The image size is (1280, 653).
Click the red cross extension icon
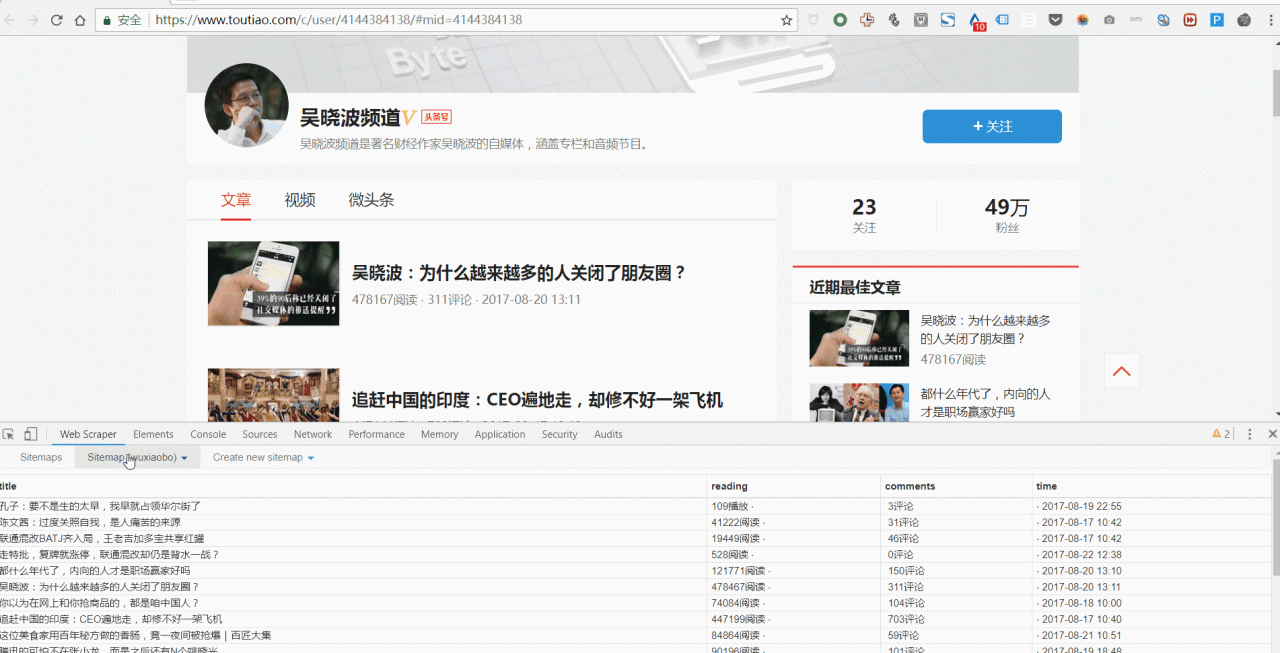pyautogui.click(x=867, y=20)
